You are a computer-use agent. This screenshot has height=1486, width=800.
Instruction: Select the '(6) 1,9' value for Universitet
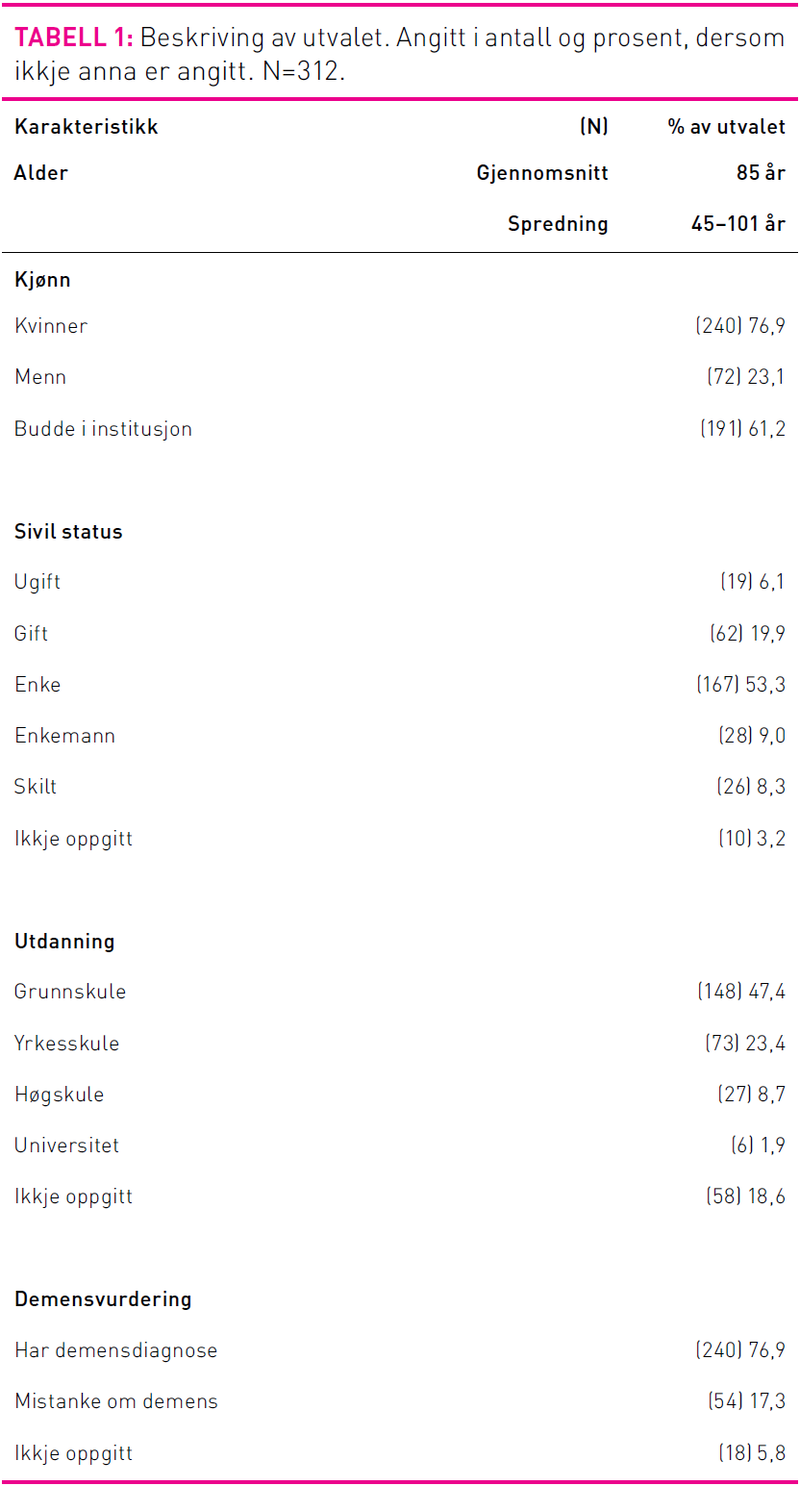point(757,1145)
